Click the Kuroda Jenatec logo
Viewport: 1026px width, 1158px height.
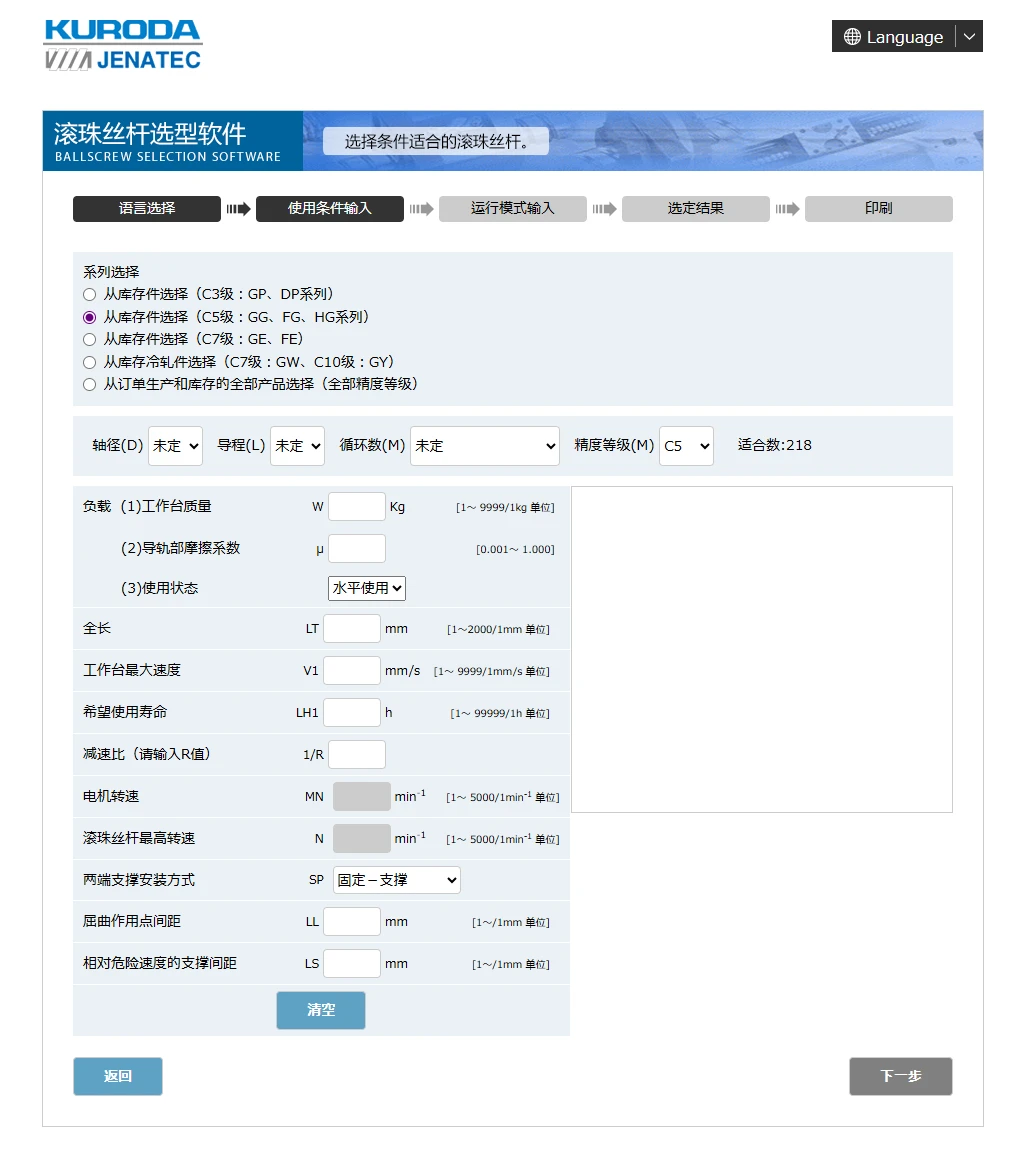[122, 45]
